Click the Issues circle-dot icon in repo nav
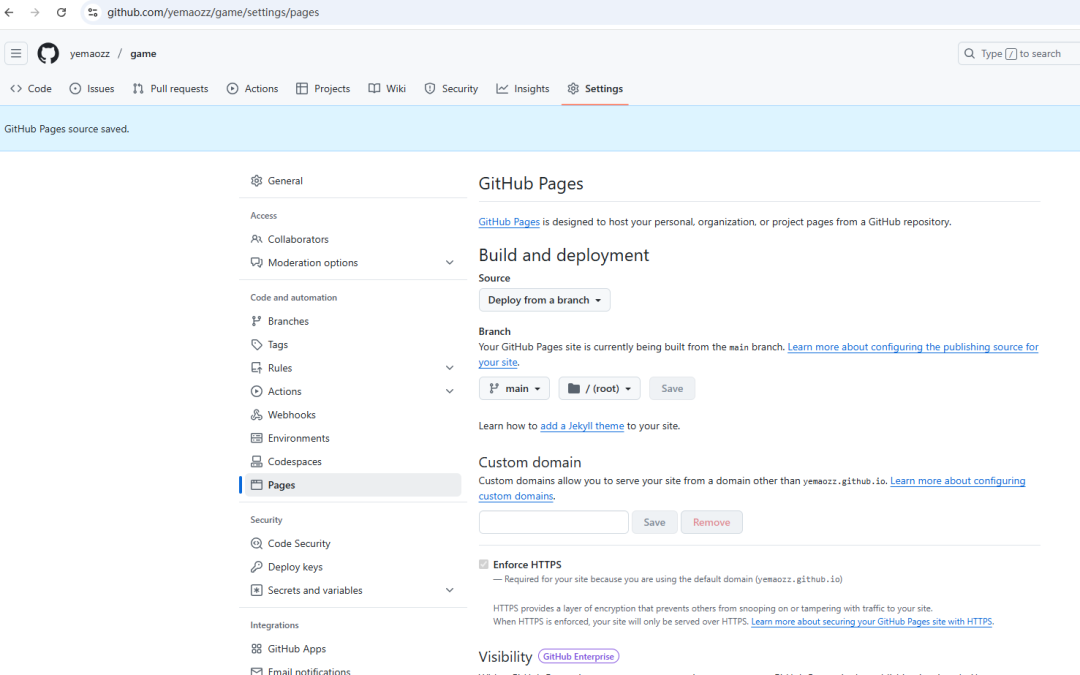Viewport: 1080px width, 675px height. click(x=75, y=89)
